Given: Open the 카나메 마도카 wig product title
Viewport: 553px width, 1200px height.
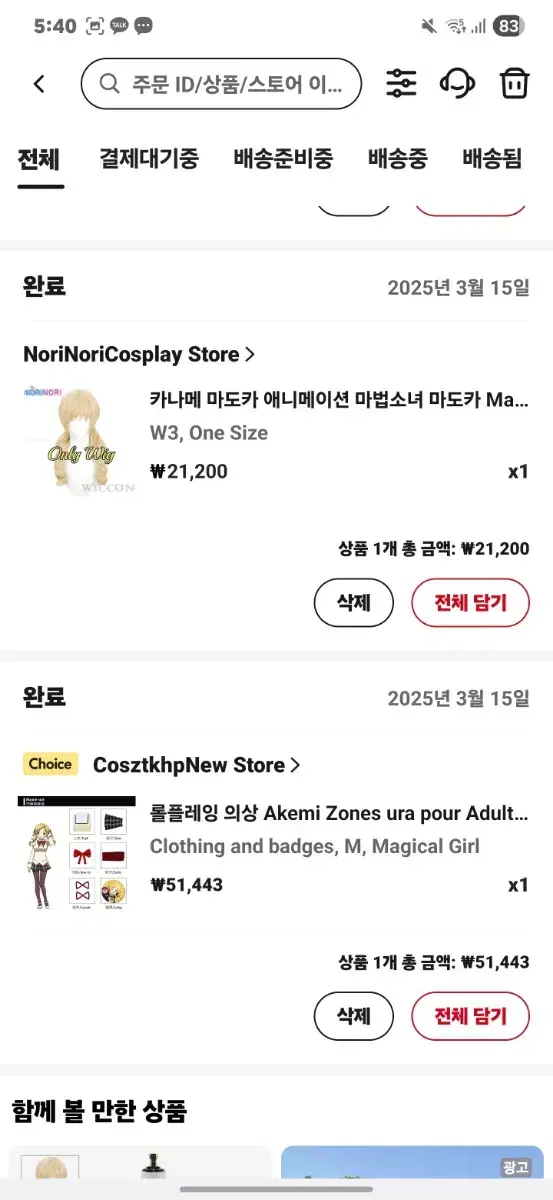Looking at the screenshot, I should pos(339,400).
